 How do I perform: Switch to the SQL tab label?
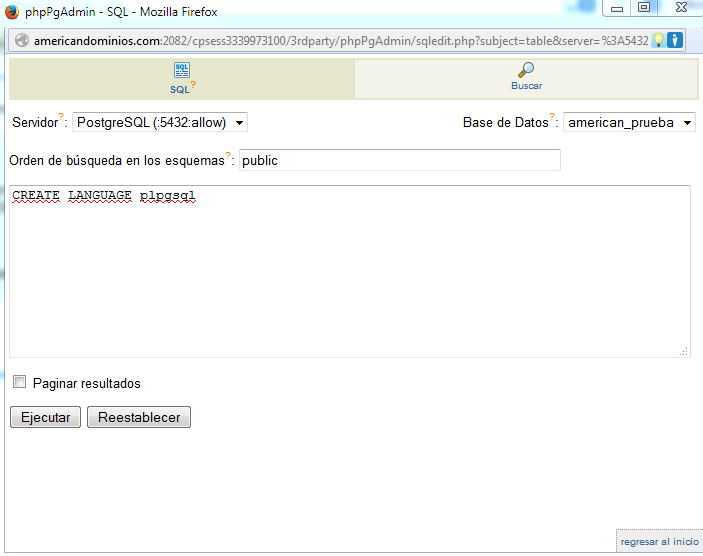pos(179,90)
